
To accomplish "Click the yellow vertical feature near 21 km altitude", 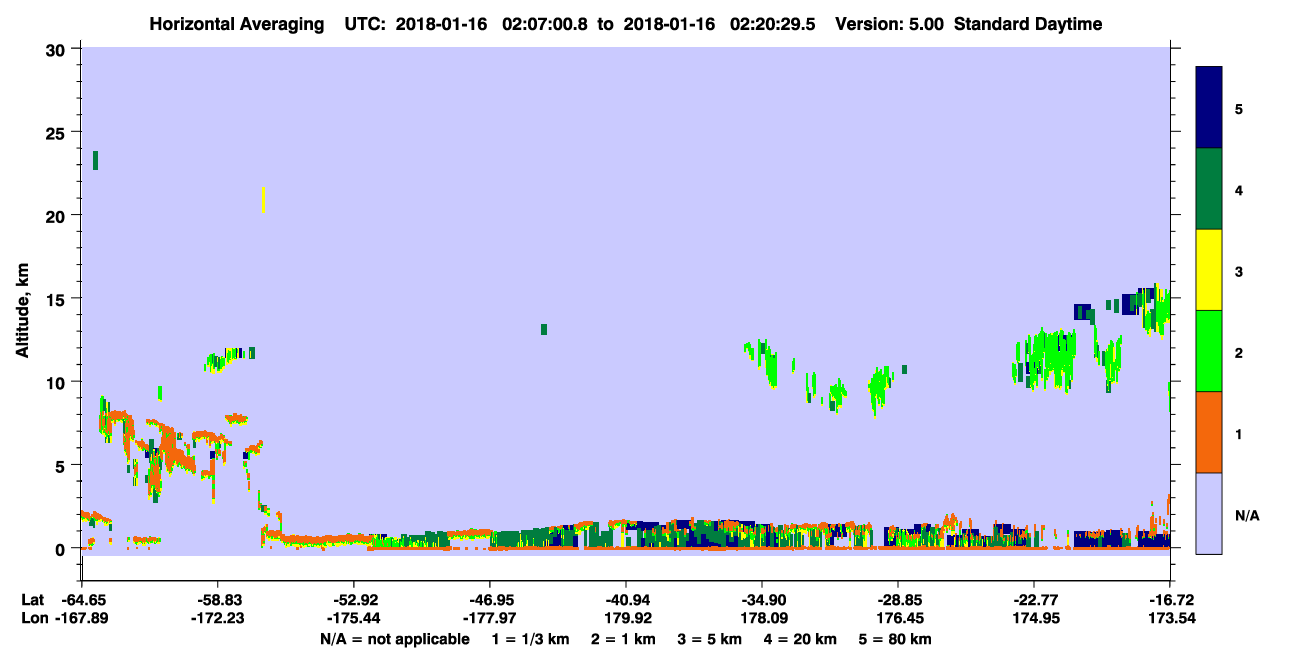I will (x=264, y=200).
